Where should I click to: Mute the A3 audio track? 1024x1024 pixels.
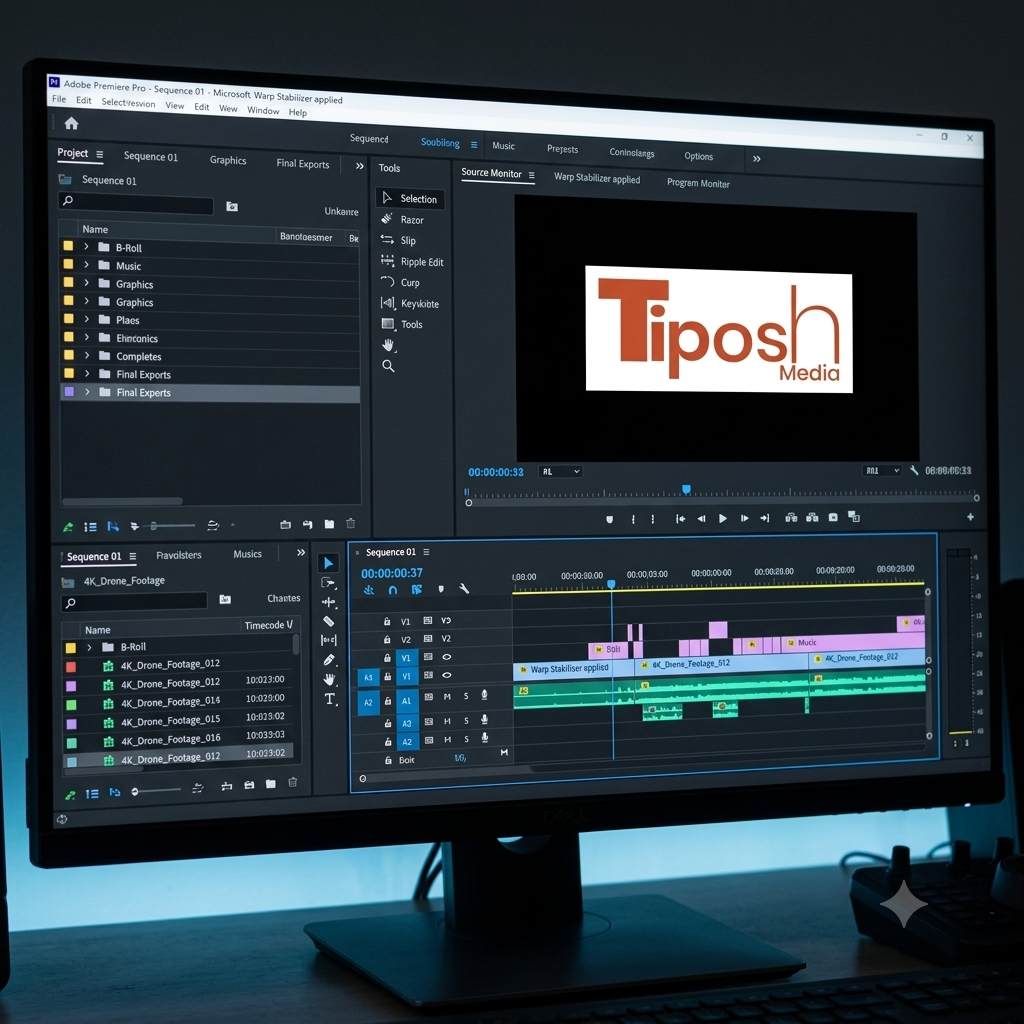[x=447, y=721]
